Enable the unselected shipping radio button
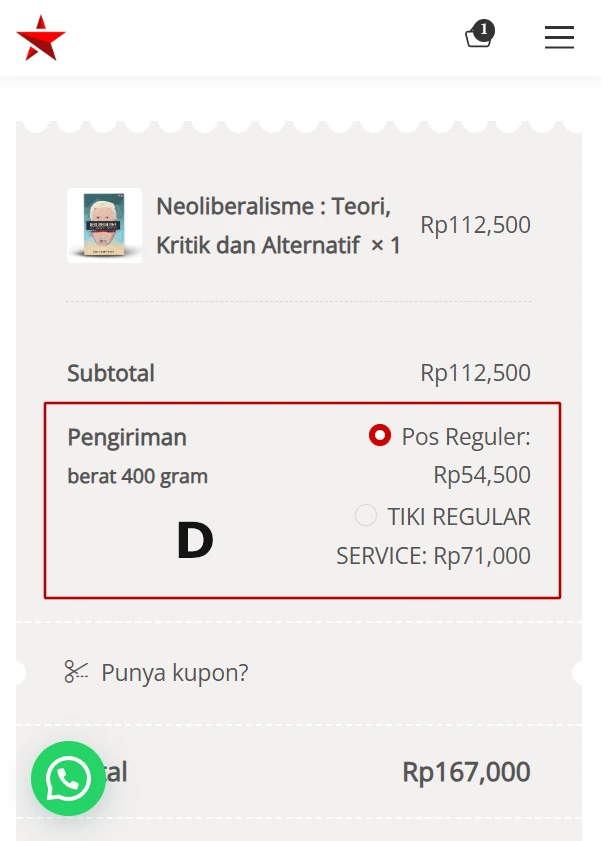The height and width of the screenshot is (841, 602). click(364, 515)
